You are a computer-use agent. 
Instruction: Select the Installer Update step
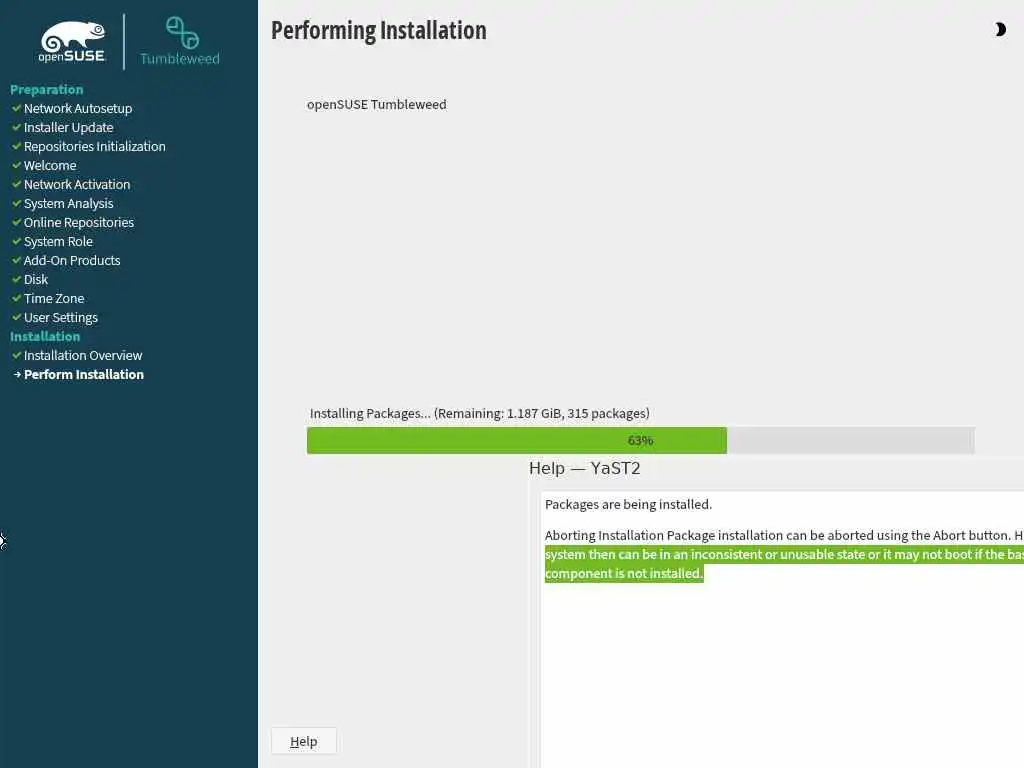(x=69, y=127)
